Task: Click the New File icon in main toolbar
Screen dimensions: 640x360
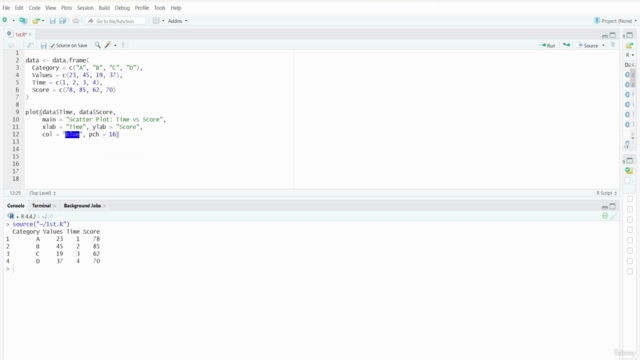Action: (x=5, y=20)
